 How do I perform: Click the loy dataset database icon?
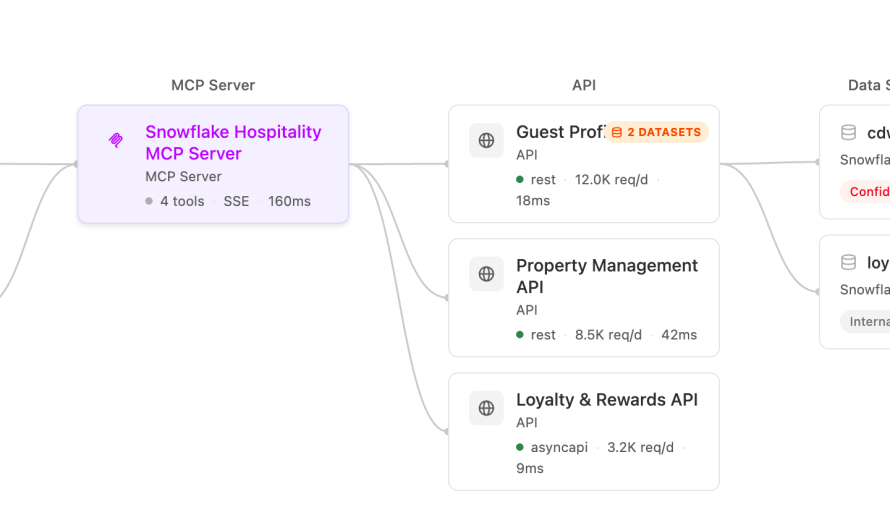tap(849, 262)
